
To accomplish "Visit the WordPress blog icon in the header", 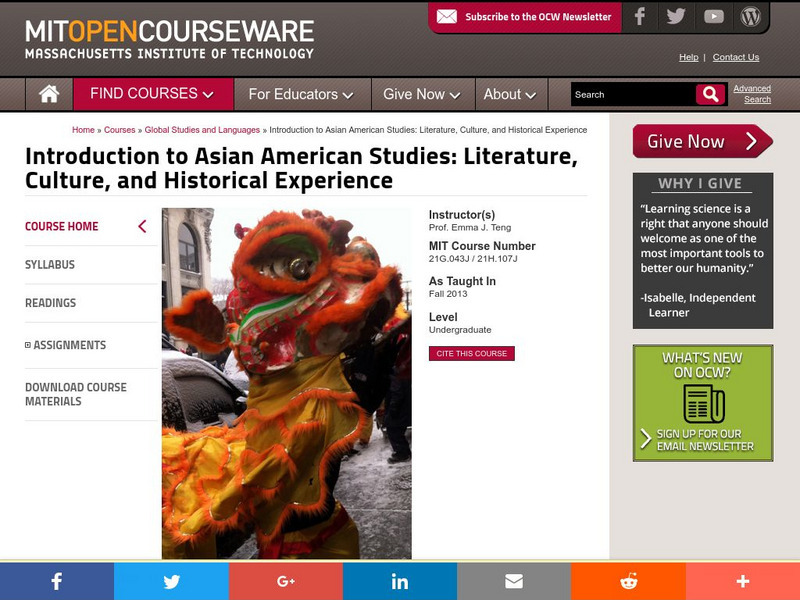I will click(751, 17).
